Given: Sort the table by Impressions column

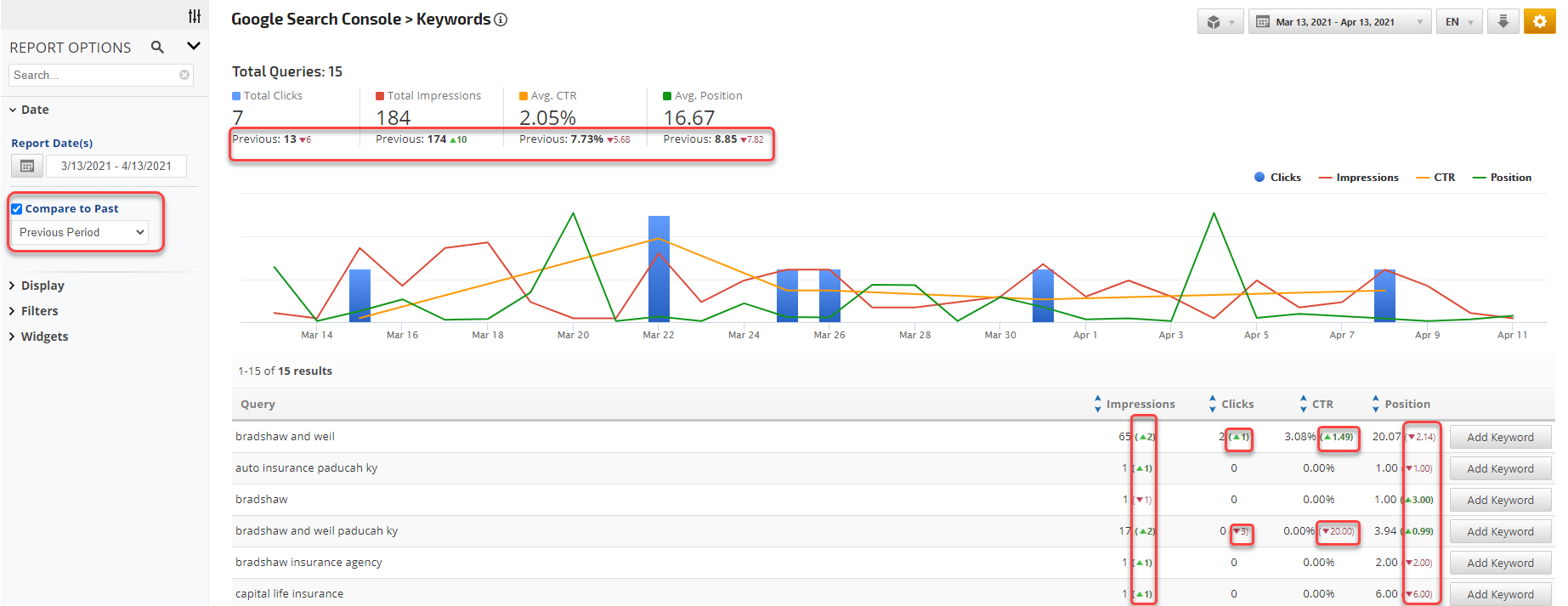Looking at the screenshot, I should click(1140, 405).
